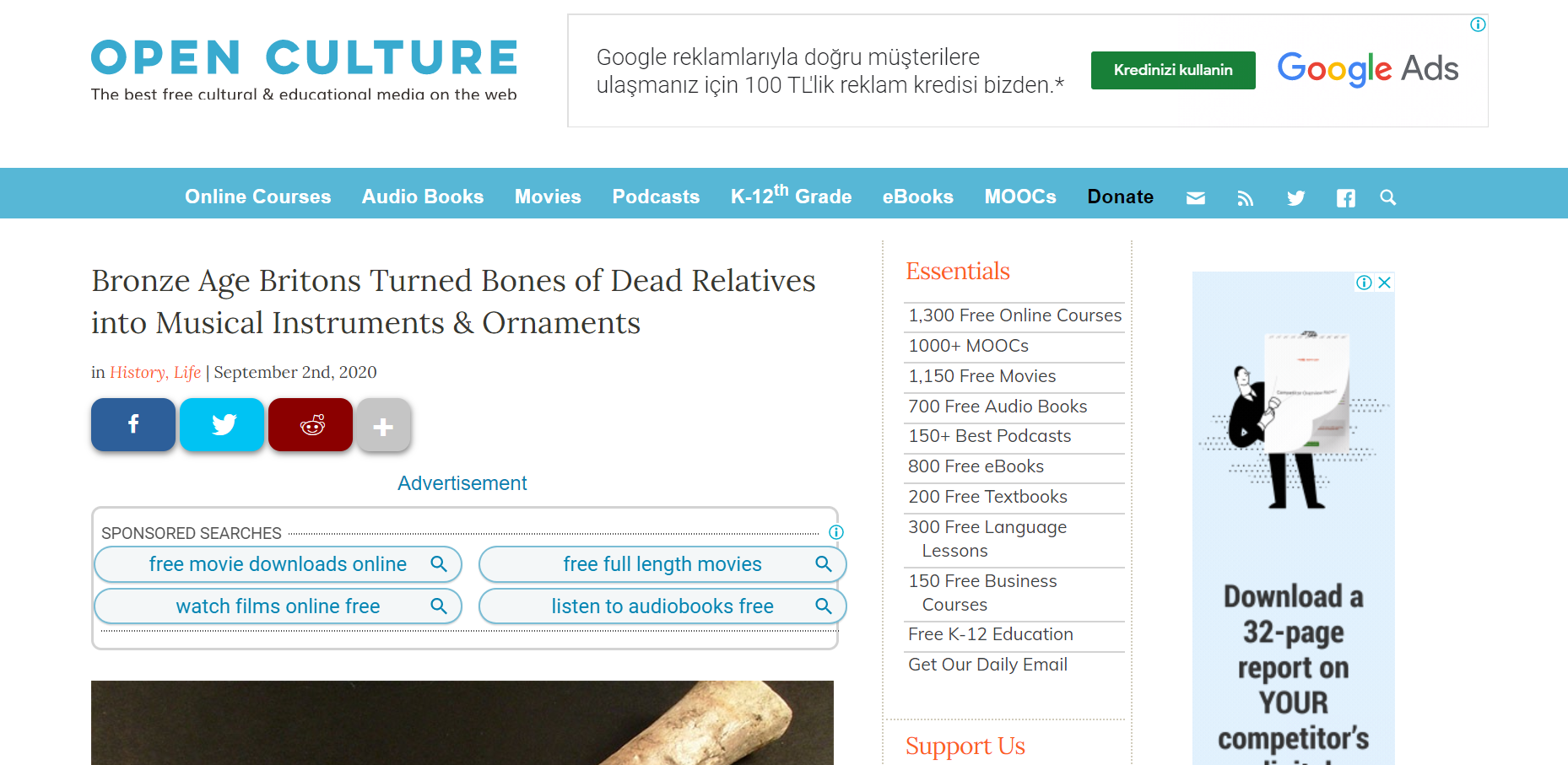The width and height of the screenshot is (1568, 765).
Task: Share article on Facebook button
Action: click(133, 425)
